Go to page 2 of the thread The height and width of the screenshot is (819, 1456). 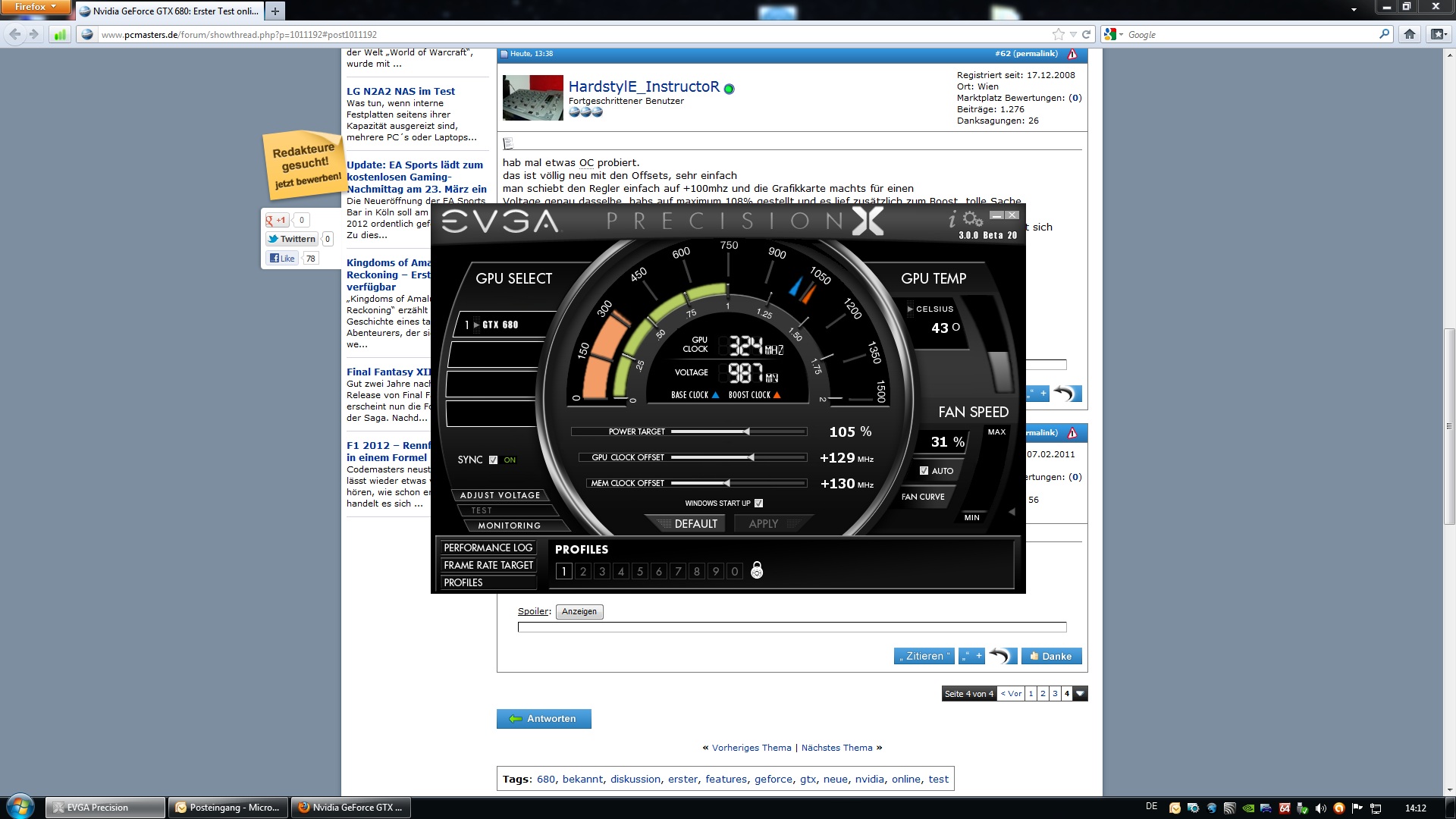pos(1043,693)
